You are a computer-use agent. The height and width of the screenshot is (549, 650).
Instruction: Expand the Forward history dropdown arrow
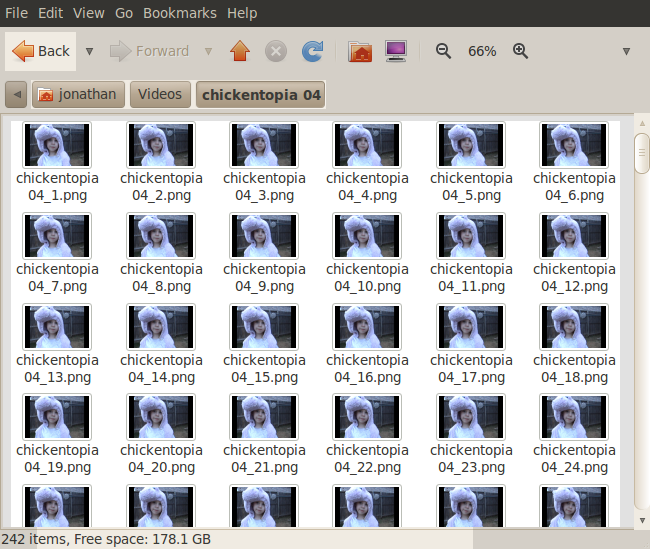pyautogui.click(x=208, y=51)
